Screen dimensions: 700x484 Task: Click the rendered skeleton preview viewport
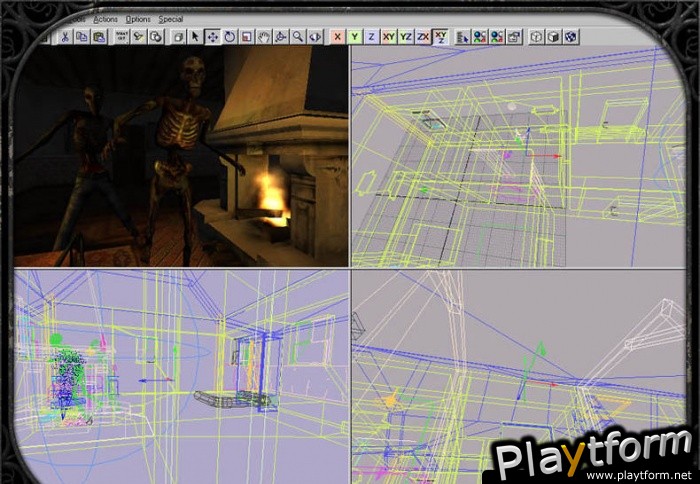pos(181,156)
